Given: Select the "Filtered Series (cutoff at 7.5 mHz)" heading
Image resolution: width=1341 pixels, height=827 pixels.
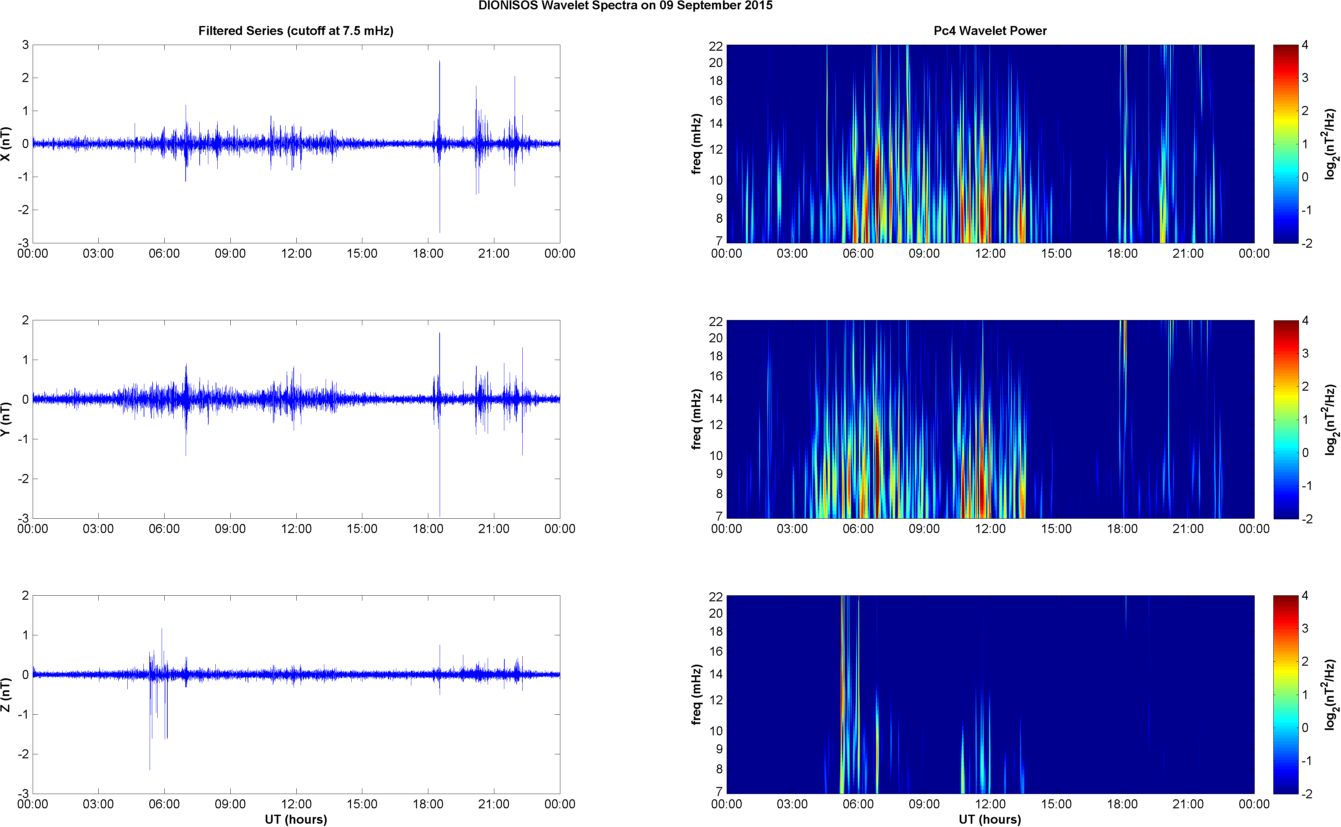Looking at the screenshot, I should [x=297, y=32].
